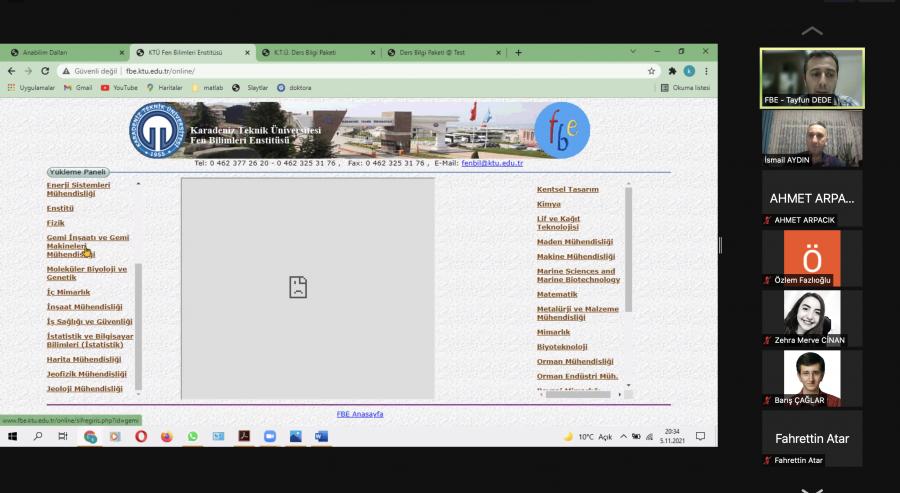
Task: Open the matlab bookmark folder
Action: tap(207, 88)
